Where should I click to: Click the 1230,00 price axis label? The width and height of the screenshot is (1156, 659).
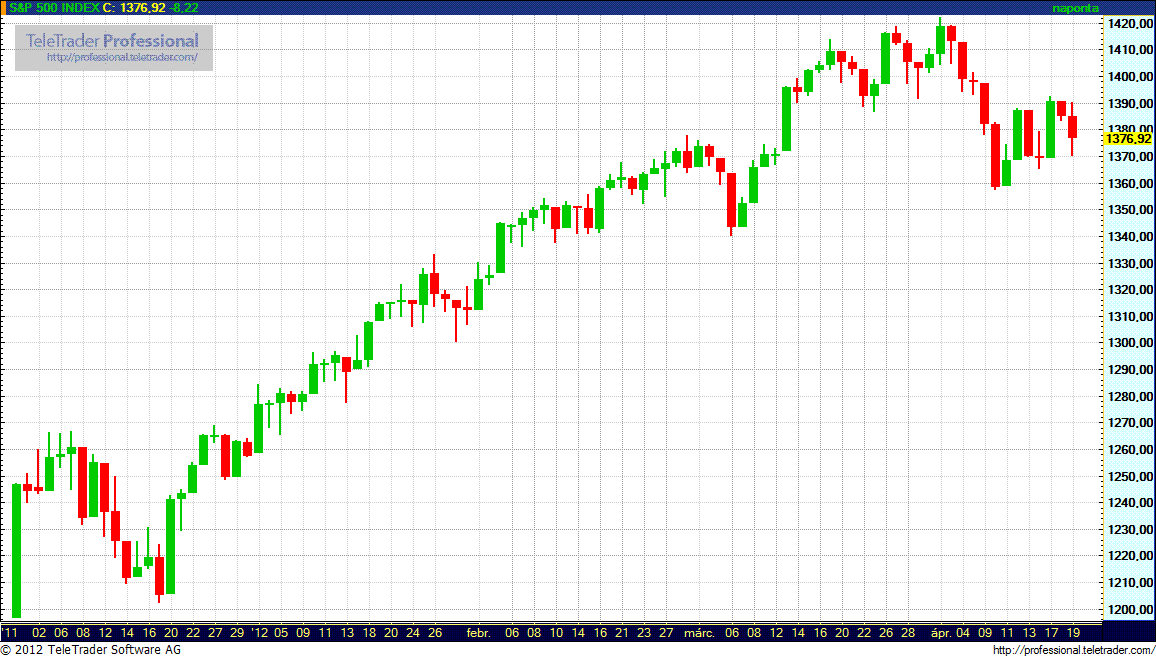point(1129,529)
